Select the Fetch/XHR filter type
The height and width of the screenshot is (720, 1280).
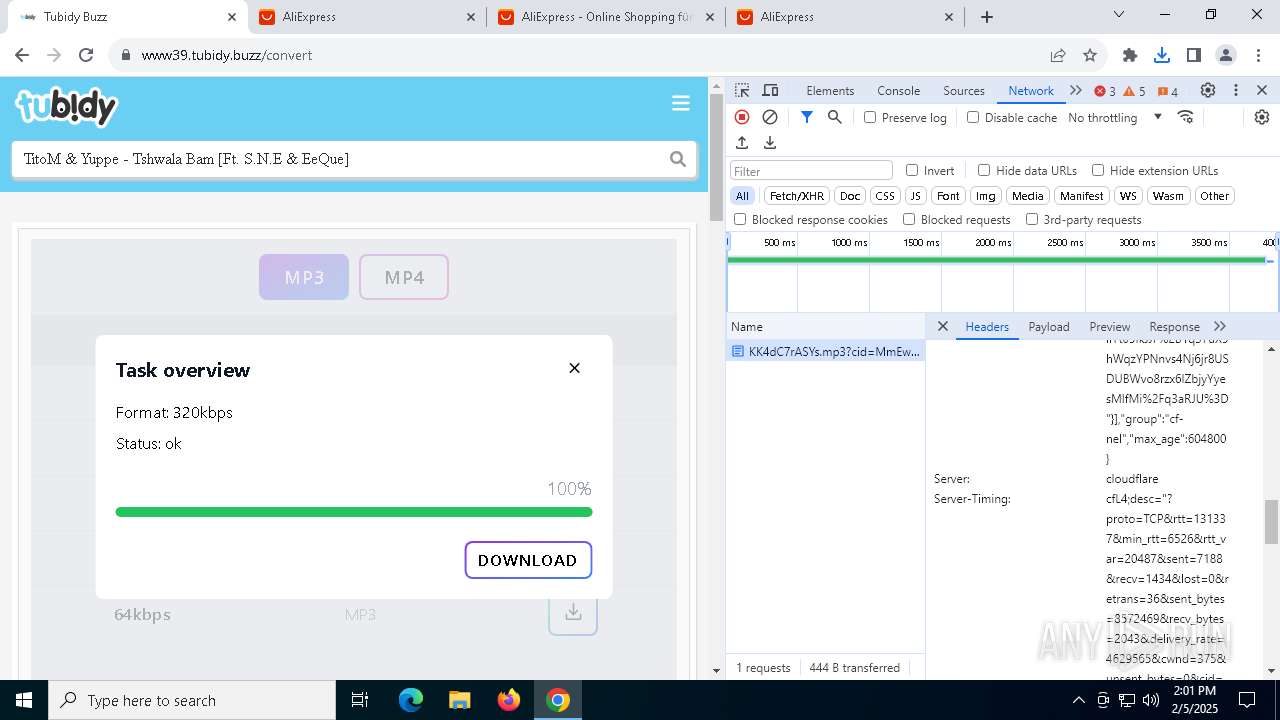[797, 196]
